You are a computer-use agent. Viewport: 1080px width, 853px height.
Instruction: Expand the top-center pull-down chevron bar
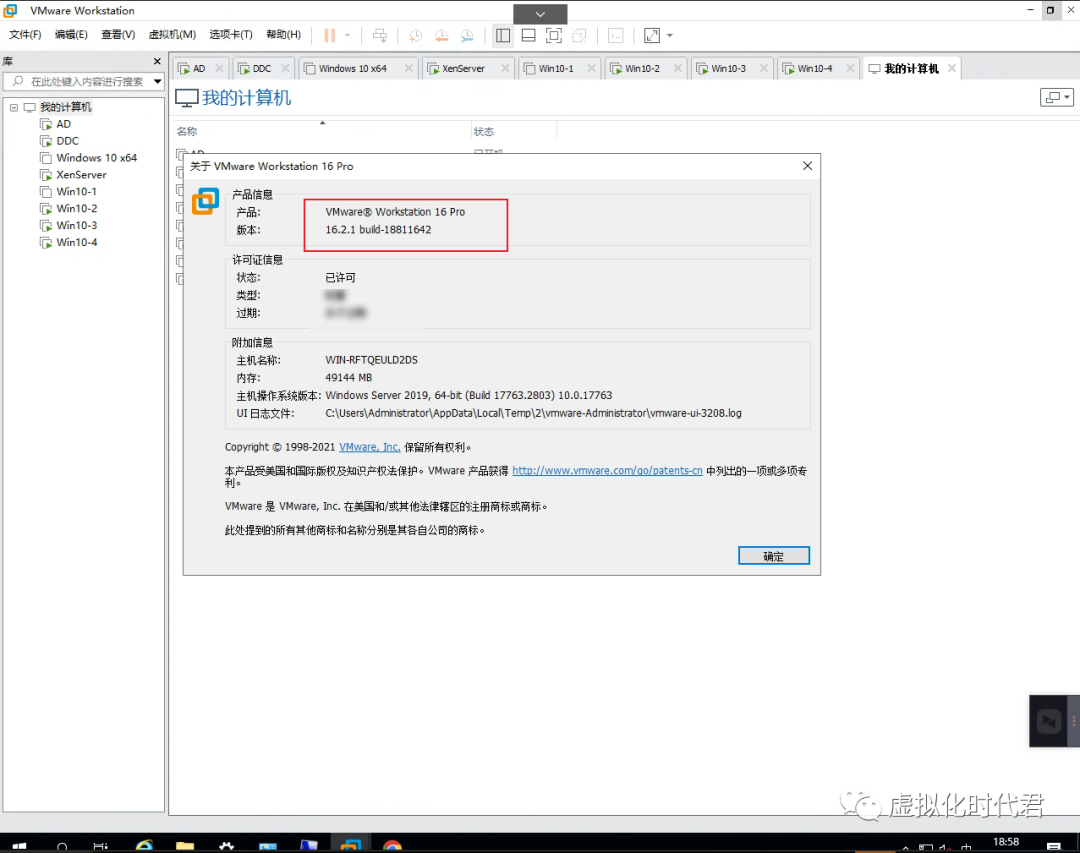[x=540, y=14]
